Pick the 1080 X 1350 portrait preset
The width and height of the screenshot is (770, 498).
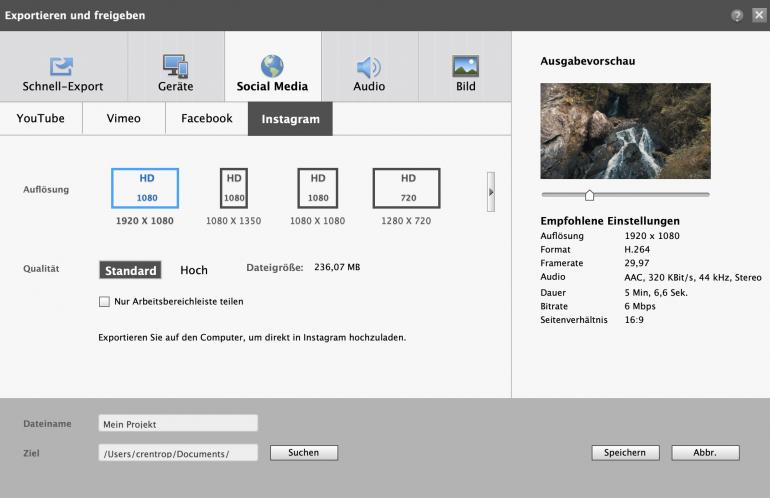[x=233, y=188]
